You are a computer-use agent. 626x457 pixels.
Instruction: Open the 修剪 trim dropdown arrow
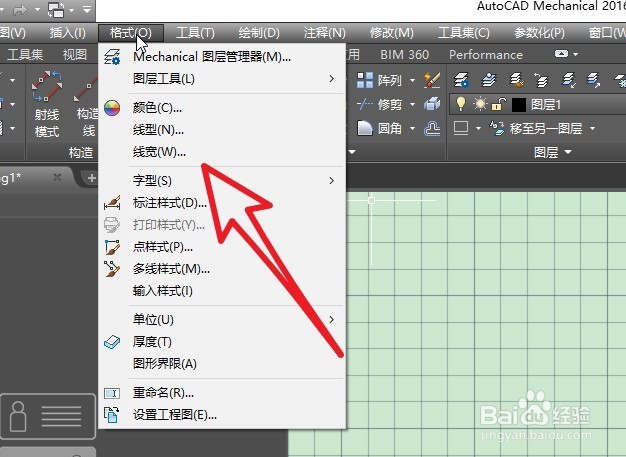click(x=412, y=105)
